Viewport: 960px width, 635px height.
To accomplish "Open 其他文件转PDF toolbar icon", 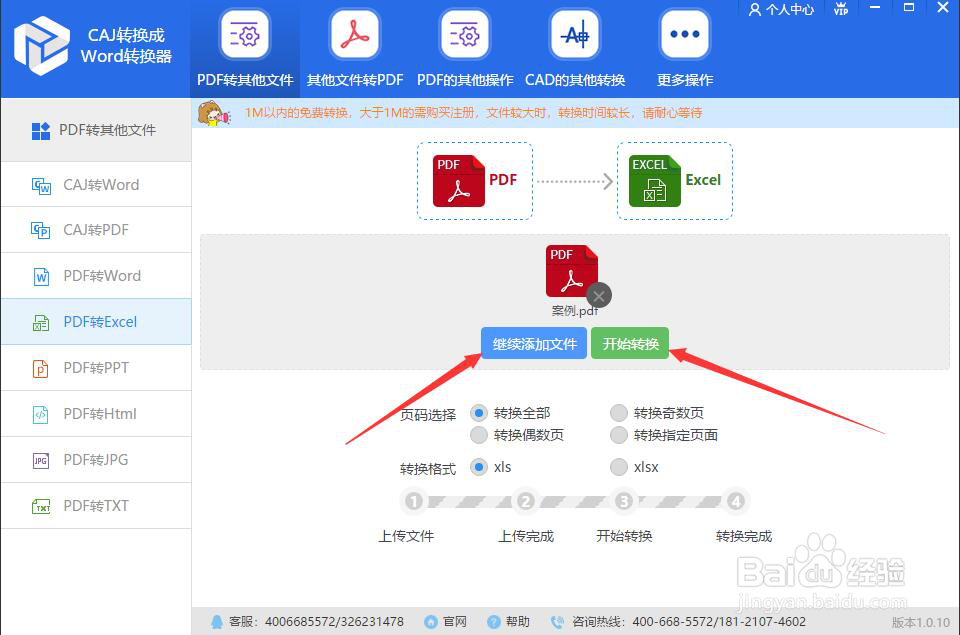I will tap(355, 34).
